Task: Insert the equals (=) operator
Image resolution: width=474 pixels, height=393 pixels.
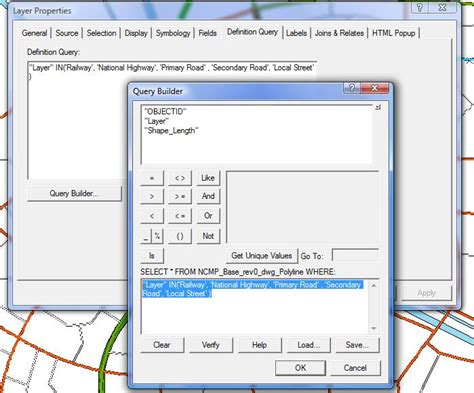Action: 152,178
